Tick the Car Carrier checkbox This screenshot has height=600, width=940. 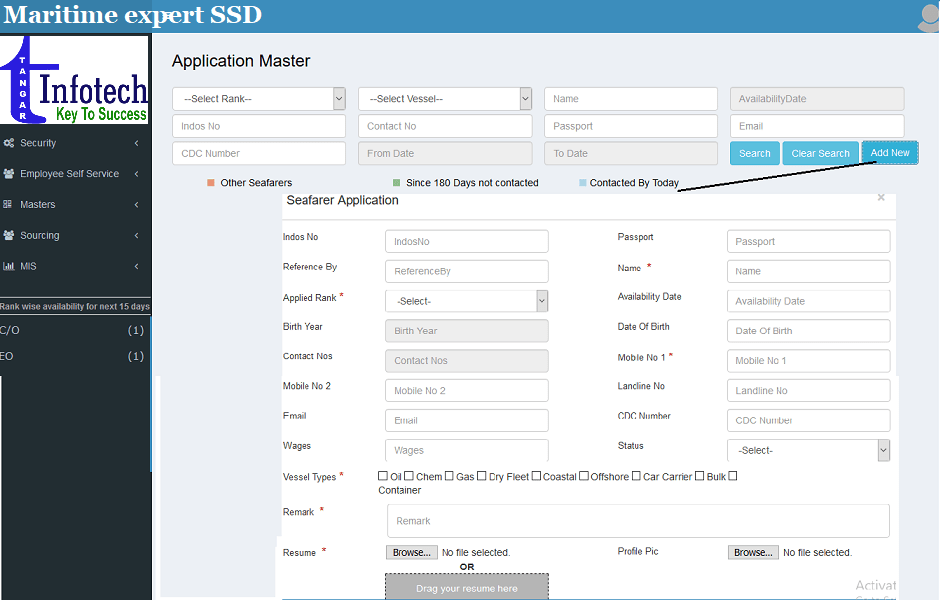[636, 477]
